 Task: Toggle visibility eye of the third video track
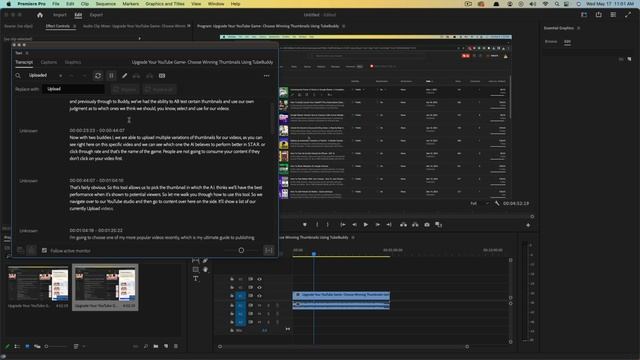pyautogui.click(x=259, y=296)
